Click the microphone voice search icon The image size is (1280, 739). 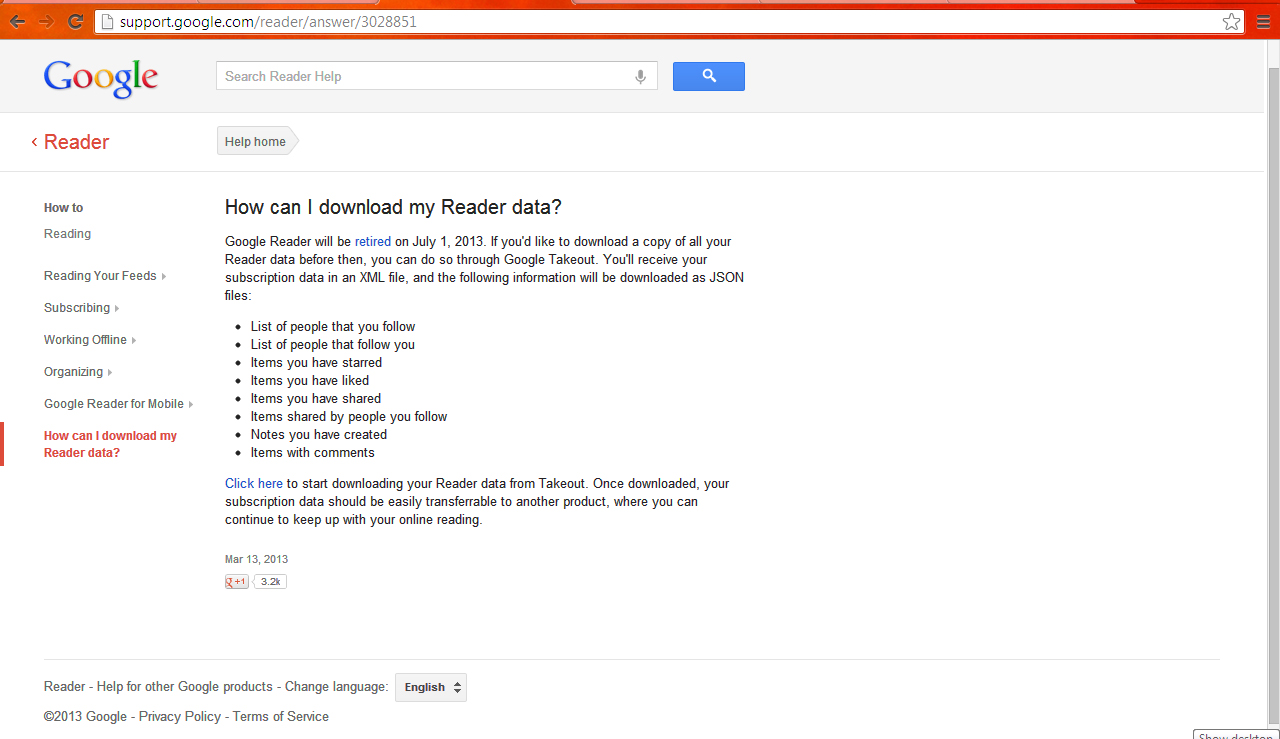[x=640, y=77]
